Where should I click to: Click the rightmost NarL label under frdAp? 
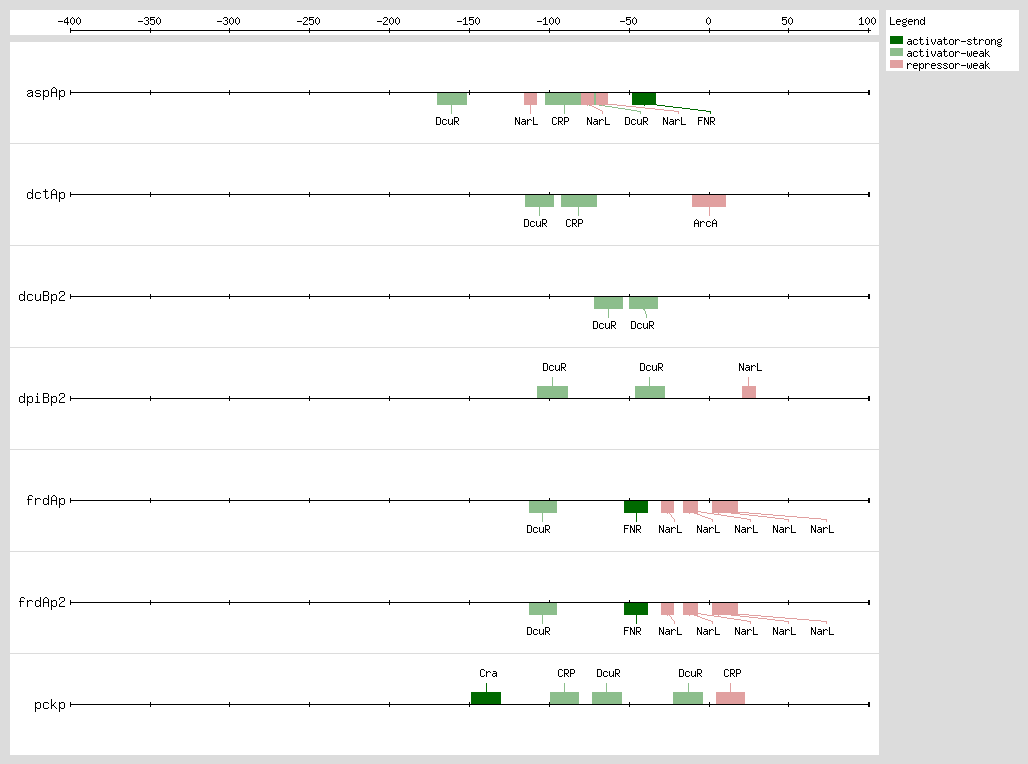(x=822, y=529)
